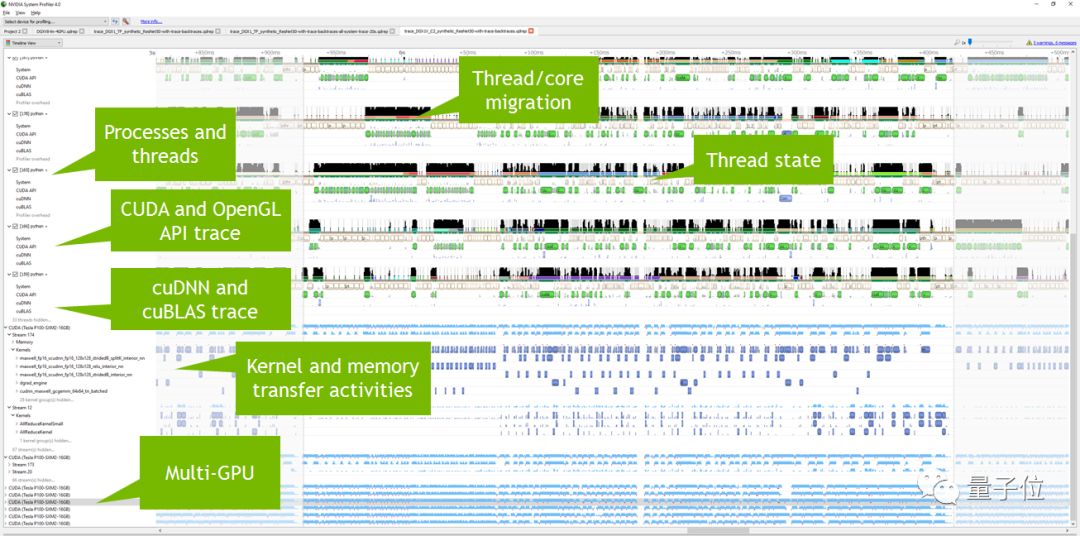Click the 87 streams hidden entry
Screen dimensions: 1080x536
point(32,449)
